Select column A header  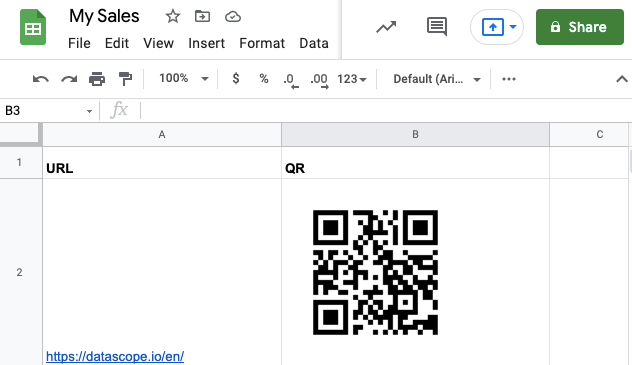162,135
